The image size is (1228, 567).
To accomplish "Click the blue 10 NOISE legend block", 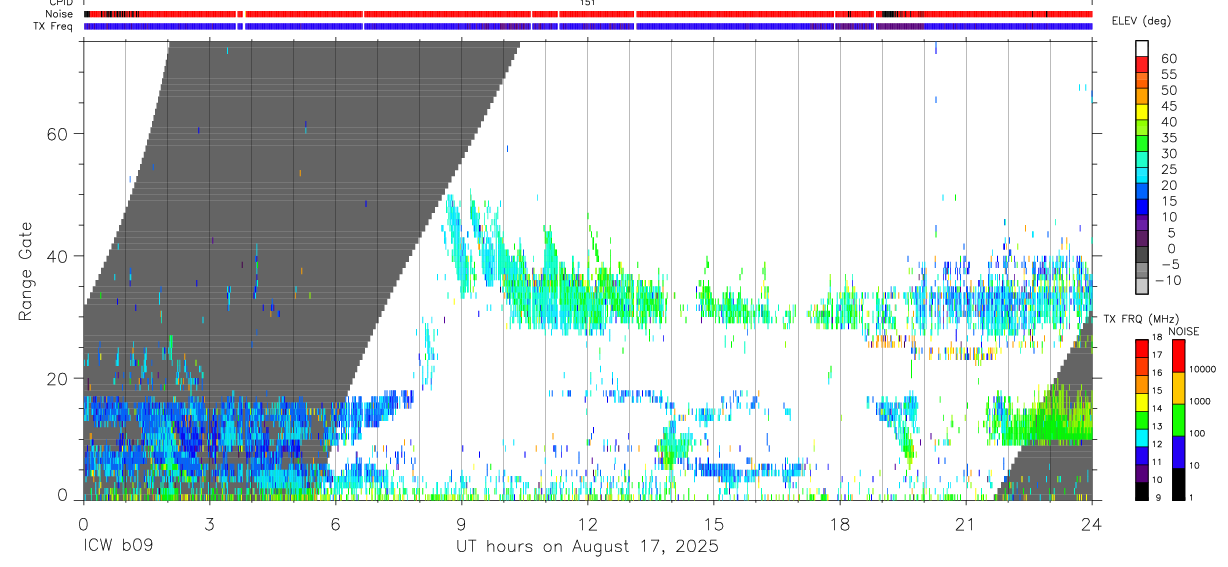I will (x=1178, y=452).
